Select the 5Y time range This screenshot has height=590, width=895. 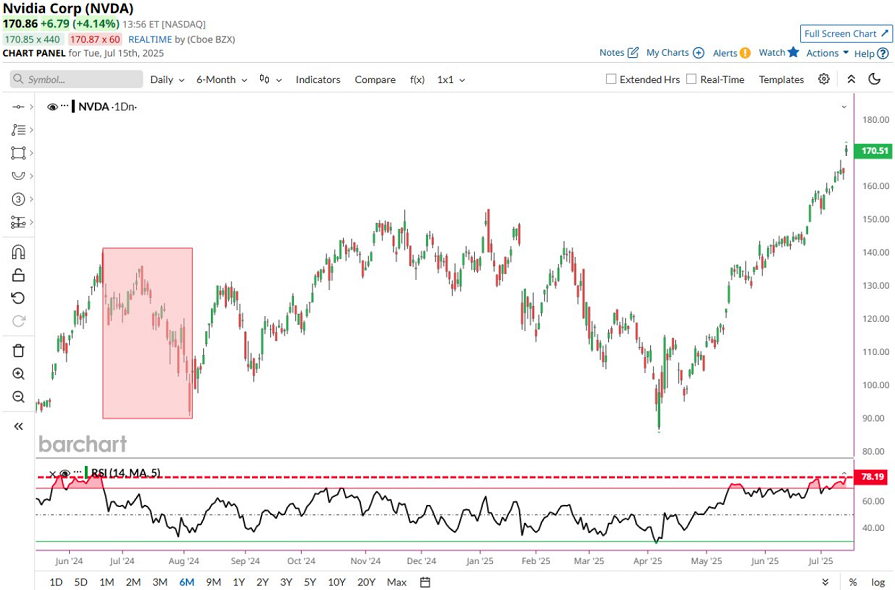coord(310,582)
